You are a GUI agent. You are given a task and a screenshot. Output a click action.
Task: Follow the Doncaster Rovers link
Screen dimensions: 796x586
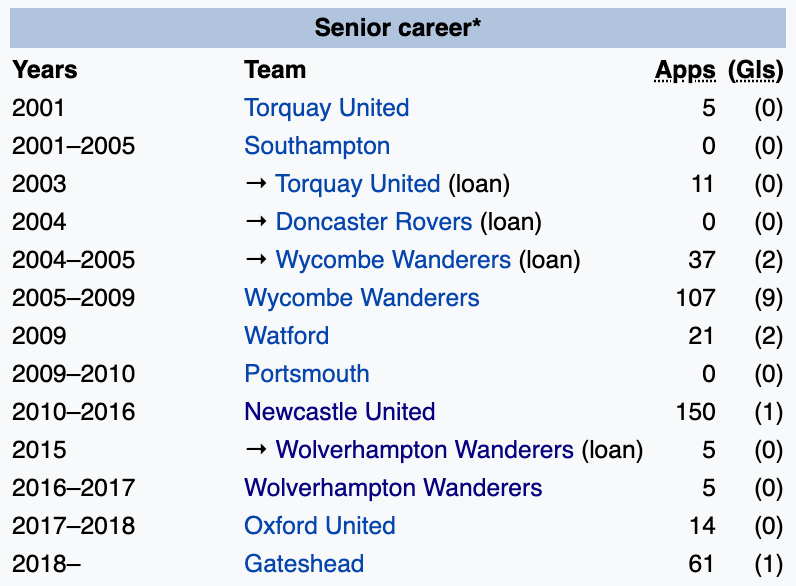pyautogui.click(x=373, y=222)
